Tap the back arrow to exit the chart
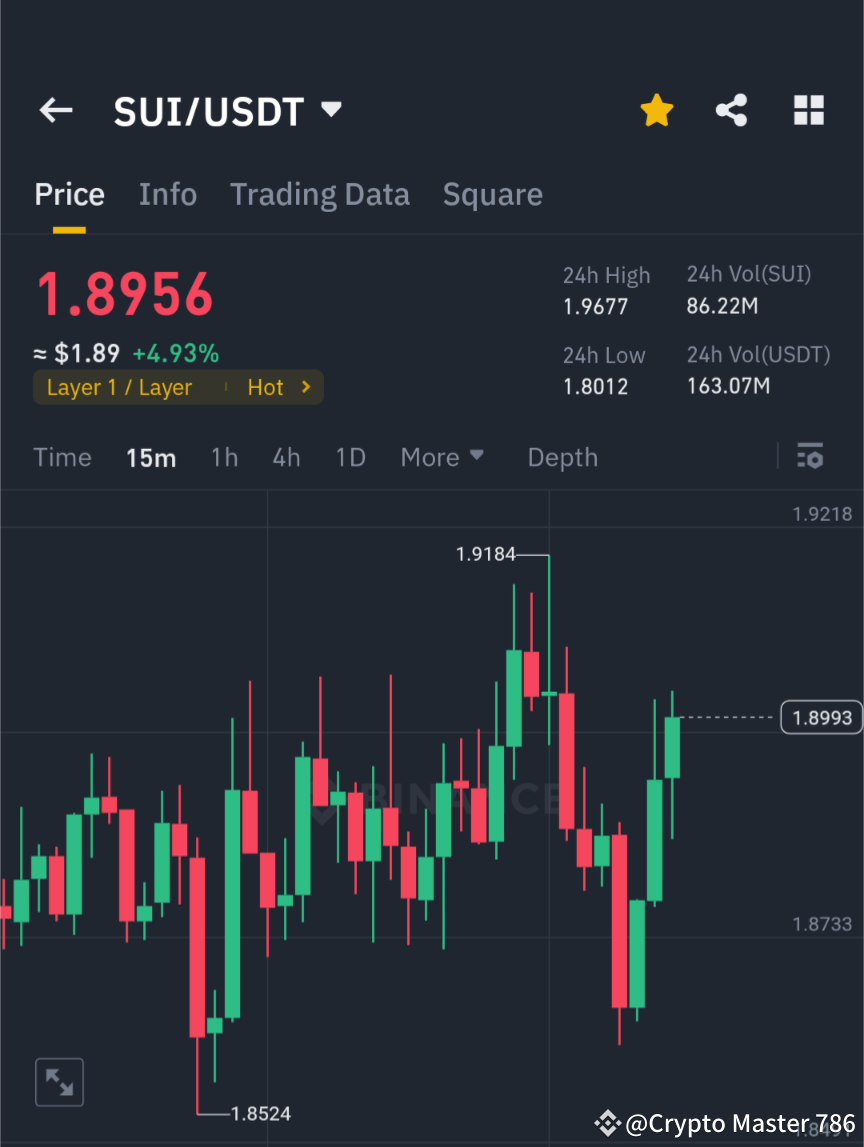 55,110
